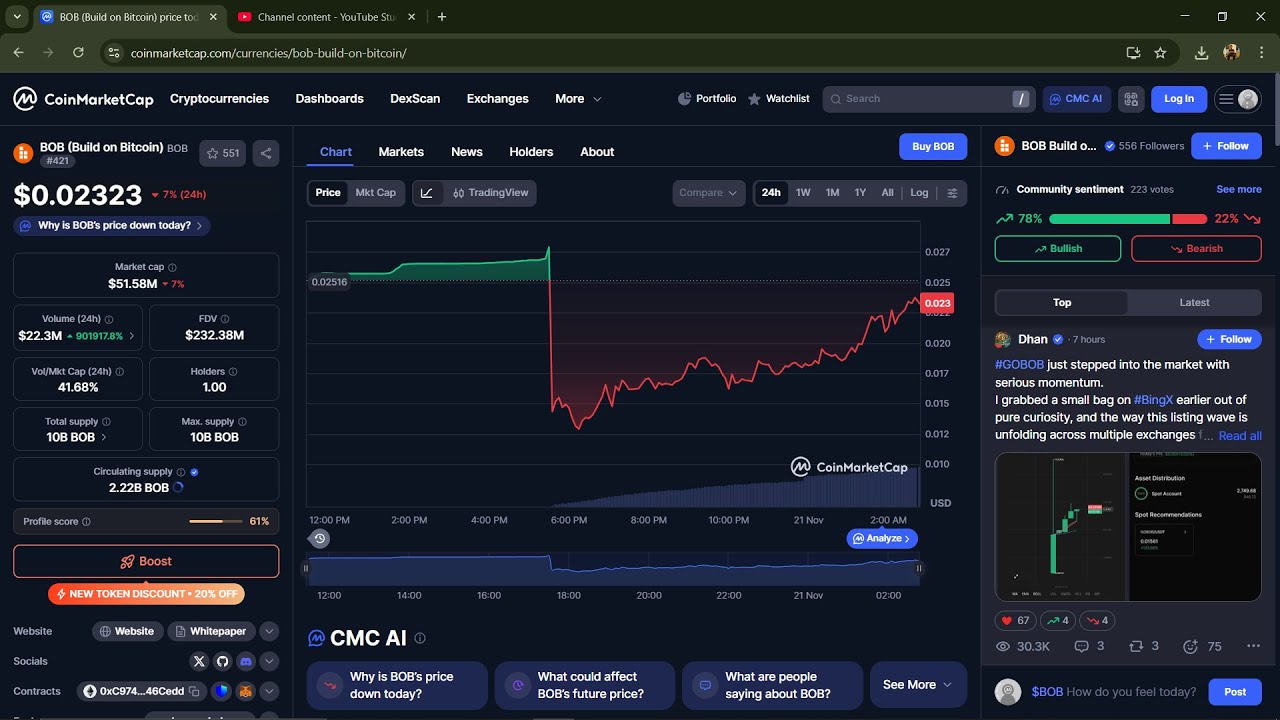Click the blue shield wallet icon in Contracts
The image size is (1280, 720).
(x=222, y=691)
